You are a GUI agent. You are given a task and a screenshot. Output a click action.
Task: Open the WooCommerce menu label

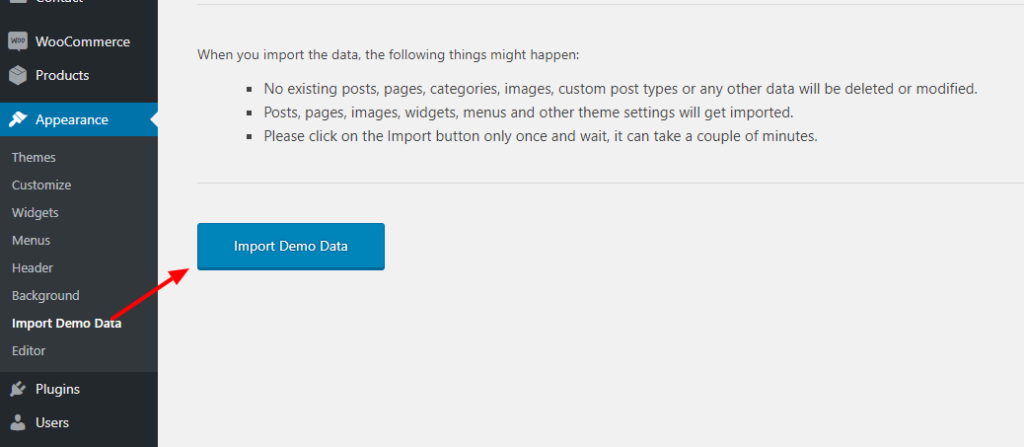coord(82,42)
